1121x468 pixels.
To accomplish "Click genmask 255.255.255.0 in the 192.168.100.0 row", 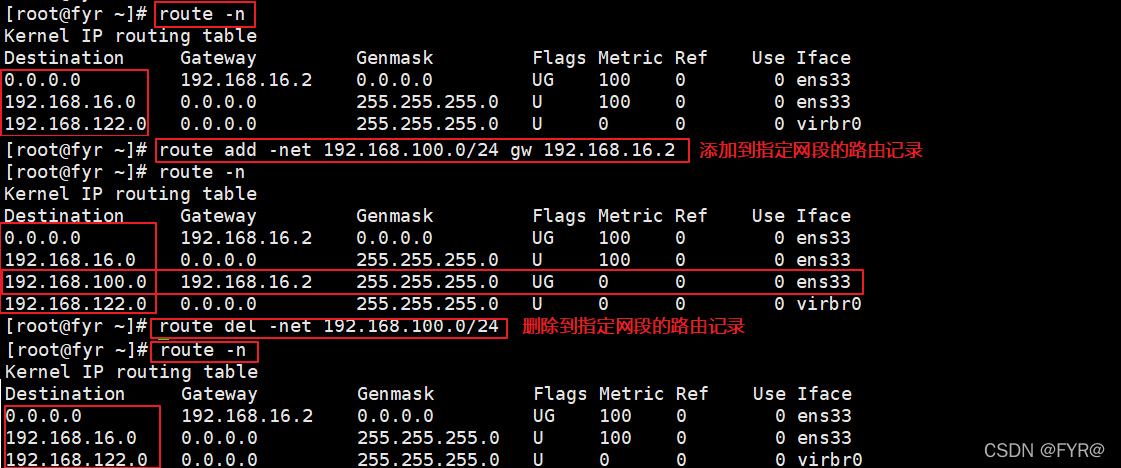I will pyautogui.click(x=428, y=282).
